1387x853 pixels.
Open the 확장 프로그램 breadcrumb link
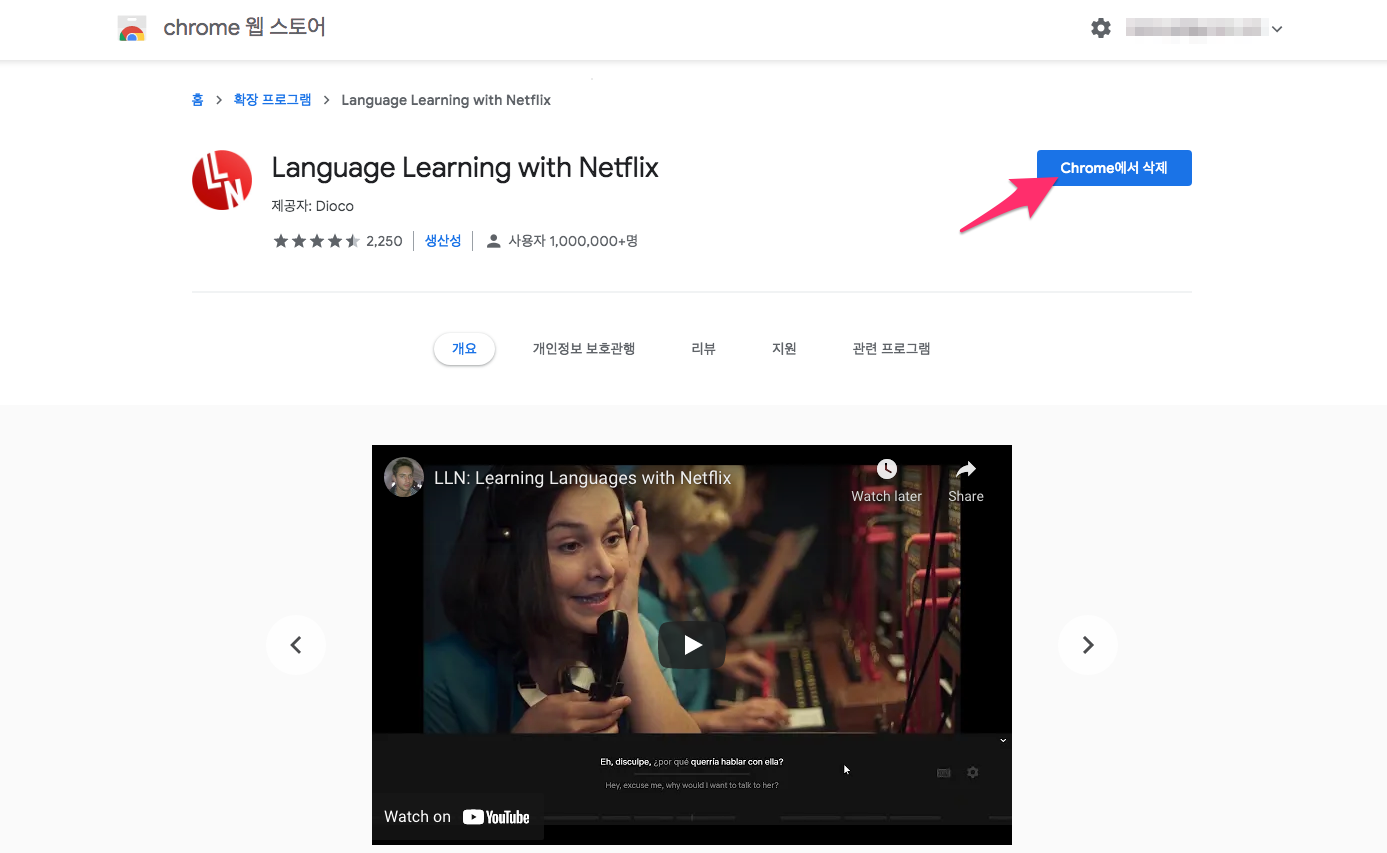[x=272, y=100]
